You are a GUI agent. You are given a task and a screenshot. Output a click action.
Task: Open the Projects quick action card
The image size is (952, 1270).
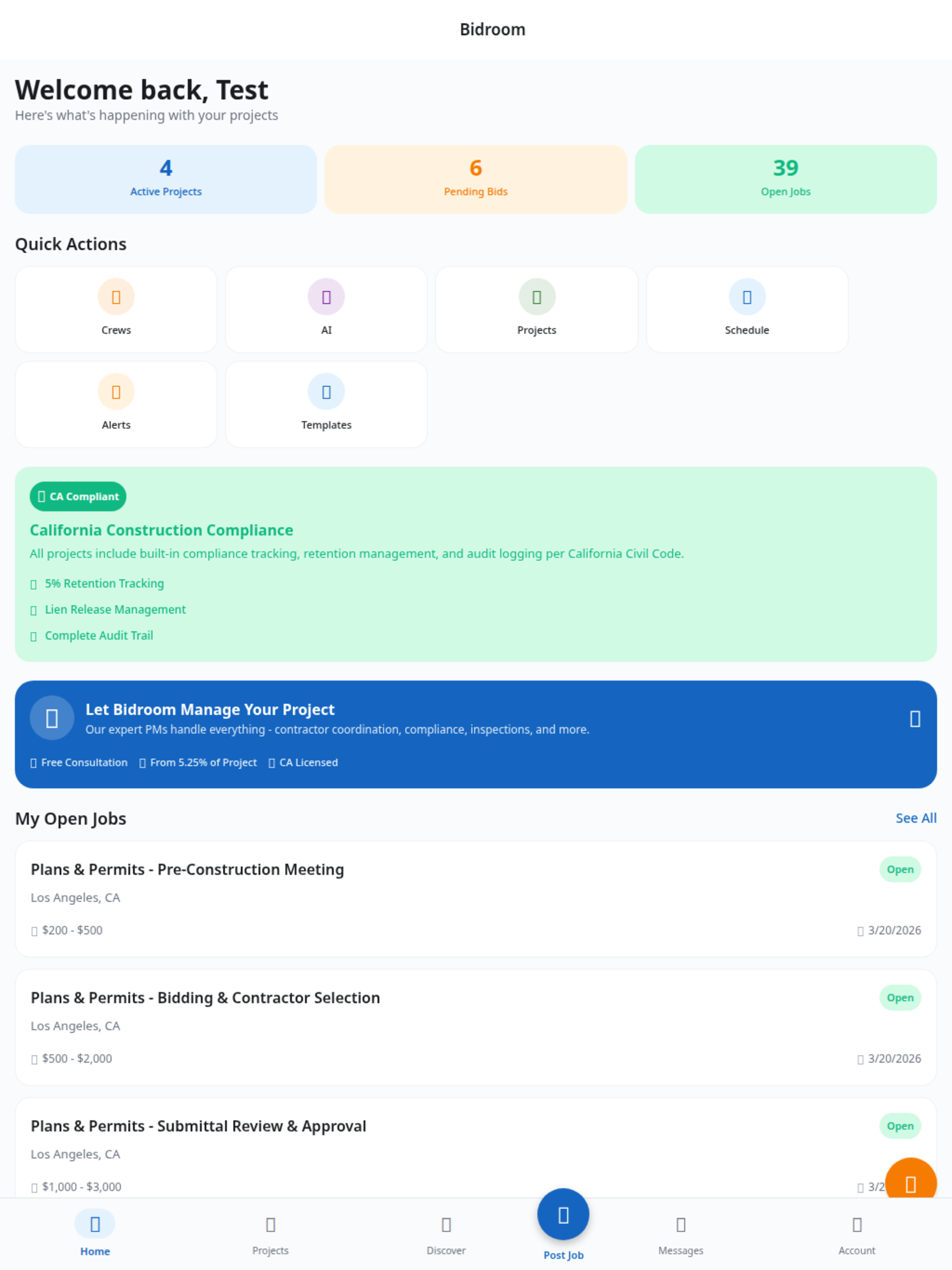pos(536,310)
